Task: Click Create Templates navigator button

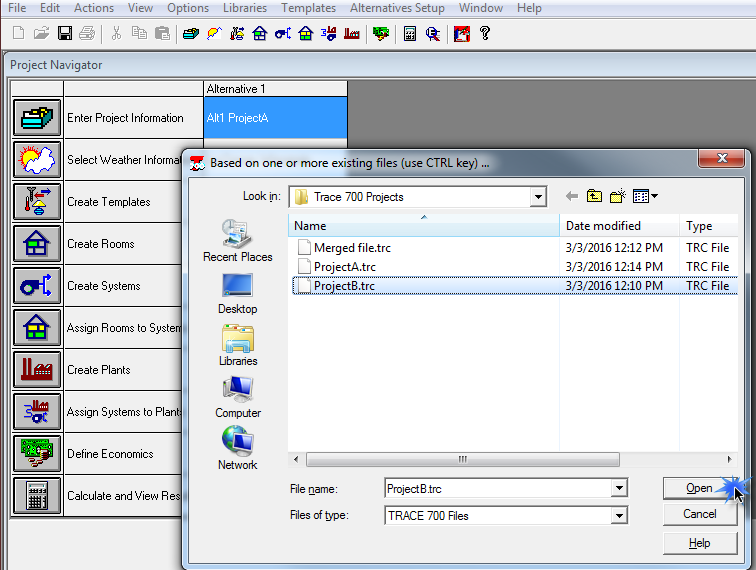Action: pos(37,201)
